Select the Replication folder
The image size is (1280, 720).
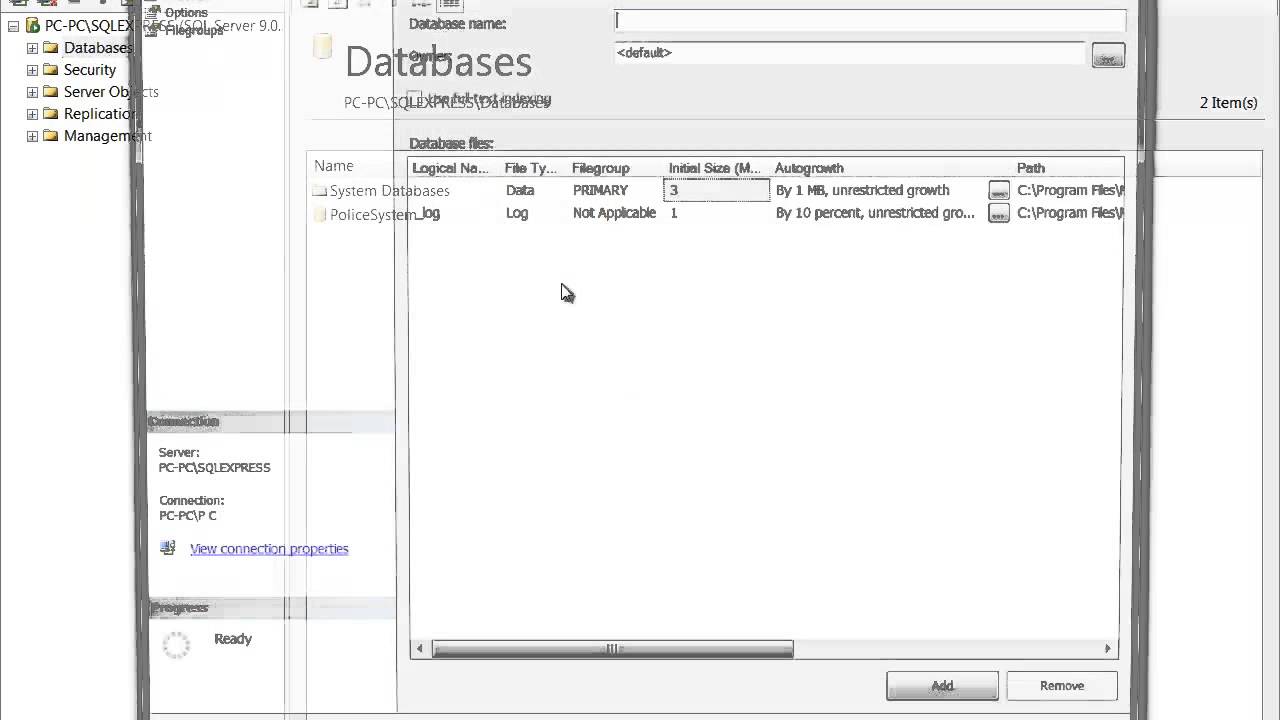pos(100,114)
